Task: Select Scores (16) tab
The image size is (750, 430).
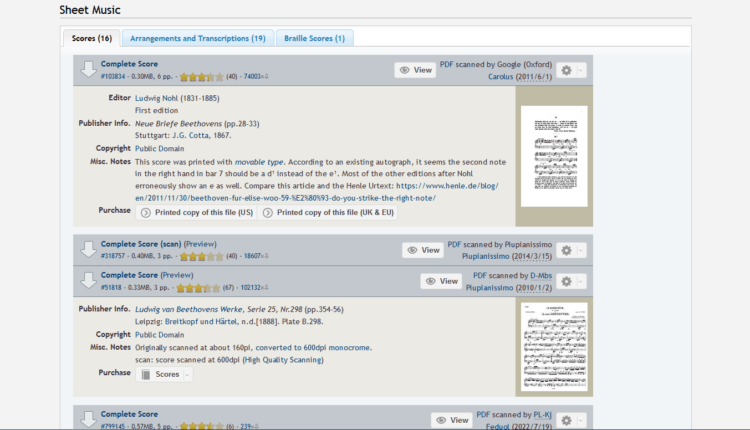Action: [x=92, y=38]
